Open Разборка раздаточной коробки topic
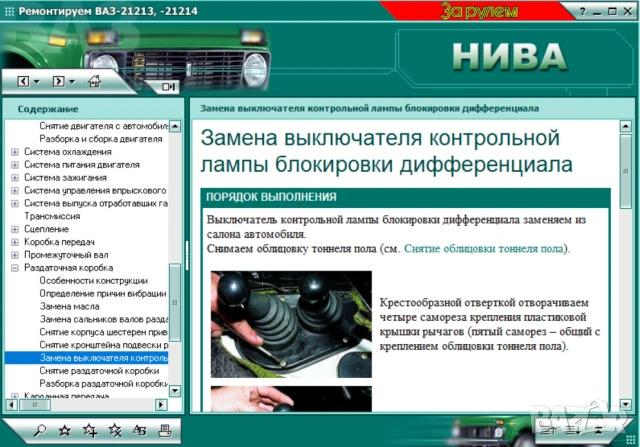 click(104, 384)
